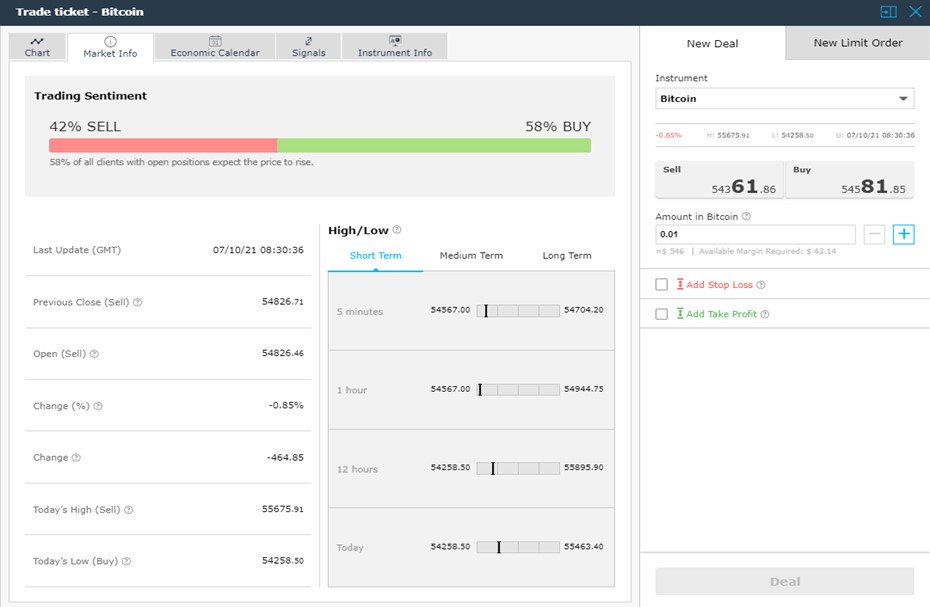Viewport: 930px width, 607px height.
Task: Click help icon next to High/Low heading
Action: pyautogui.click(x=397, y=230)
